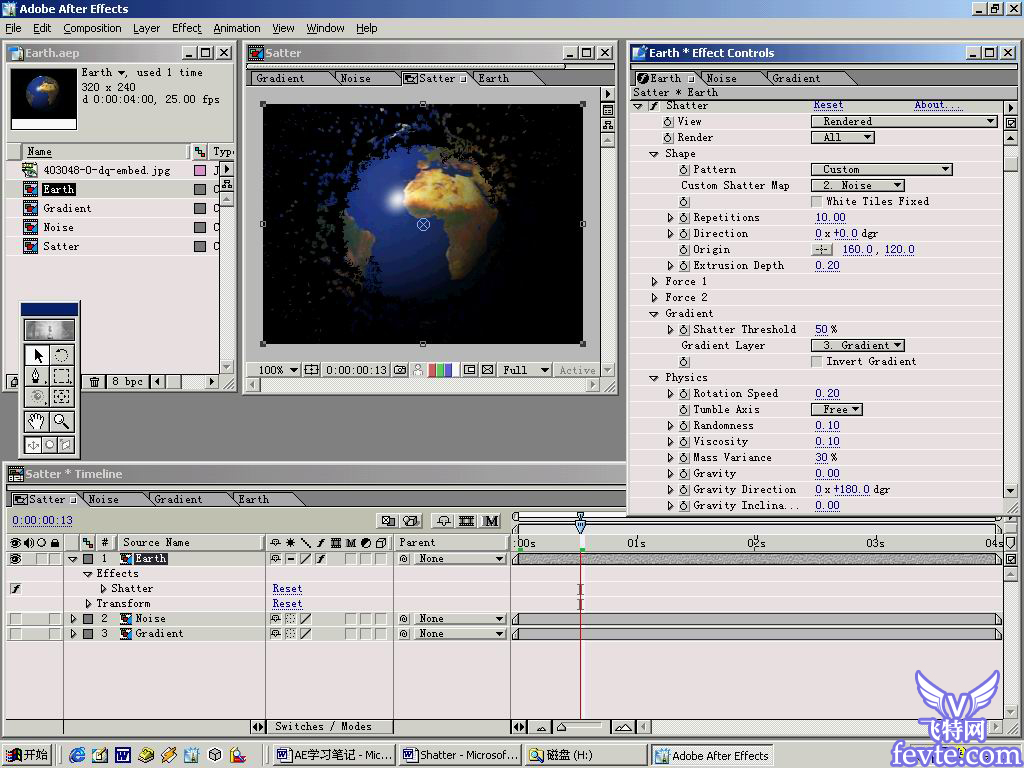Click the wireframe interactions button in Timeline
Viewport: 1024px width, 768px height.
(388, 520)
